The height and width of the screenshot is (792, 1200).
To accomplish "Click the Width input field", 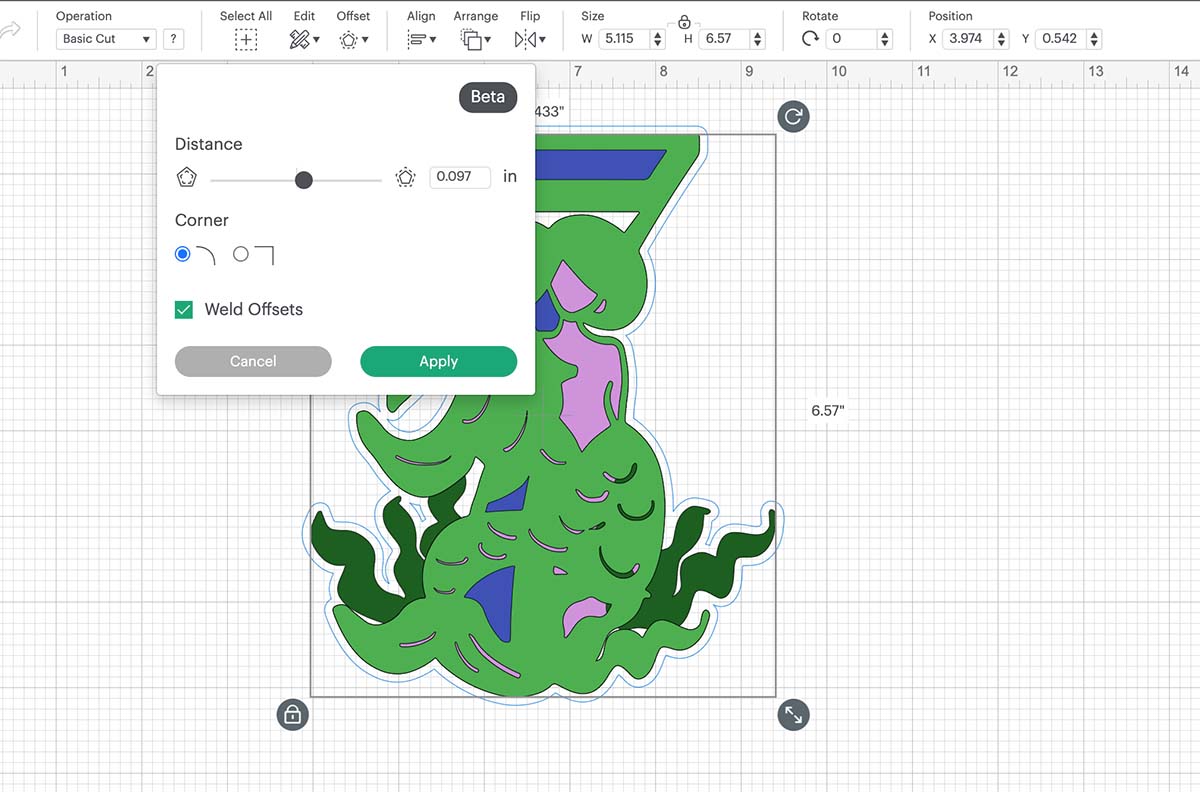I will (624, 39).
